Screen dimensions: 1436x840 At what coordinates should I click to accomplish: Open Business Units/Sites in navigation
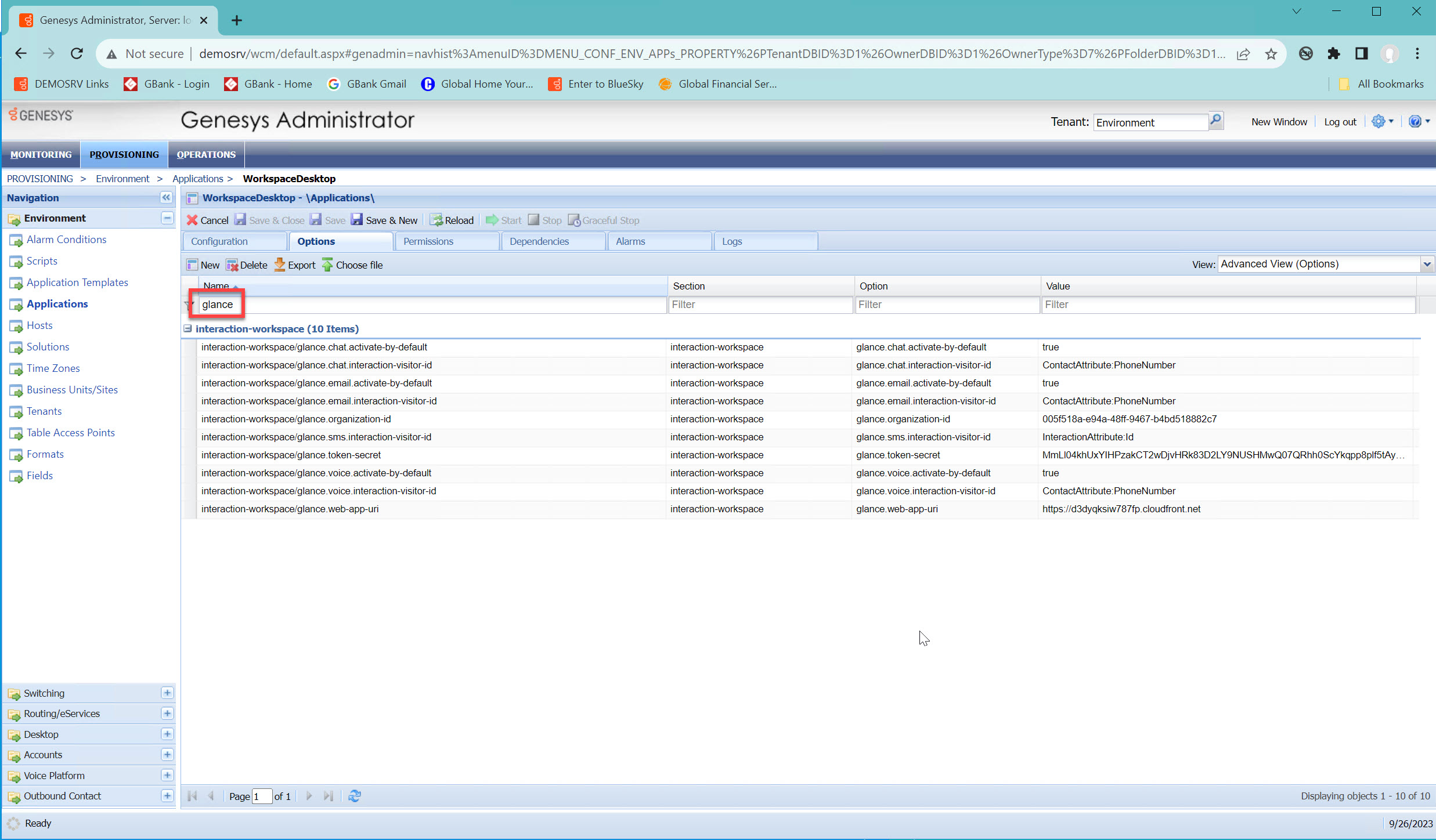[72, 390]
